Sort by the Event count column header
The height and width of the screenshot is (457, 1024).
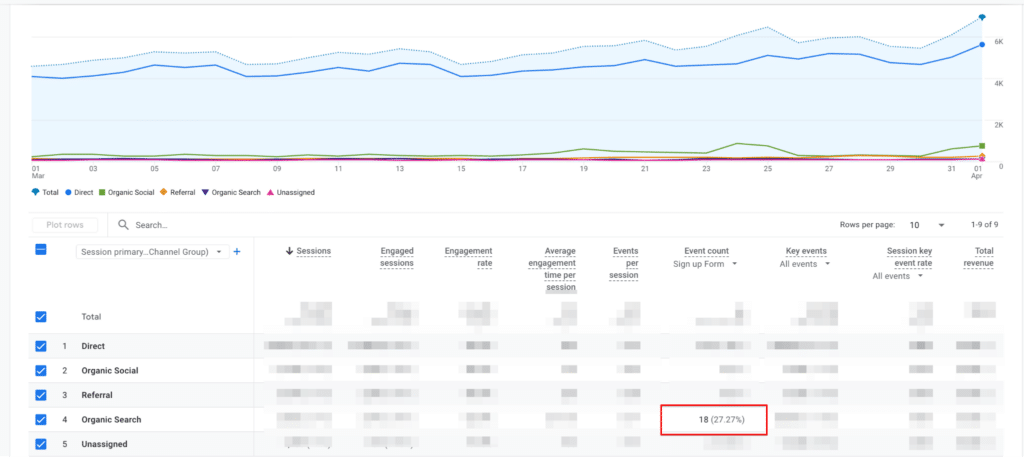pyautogui.click(x=707, y=251)
